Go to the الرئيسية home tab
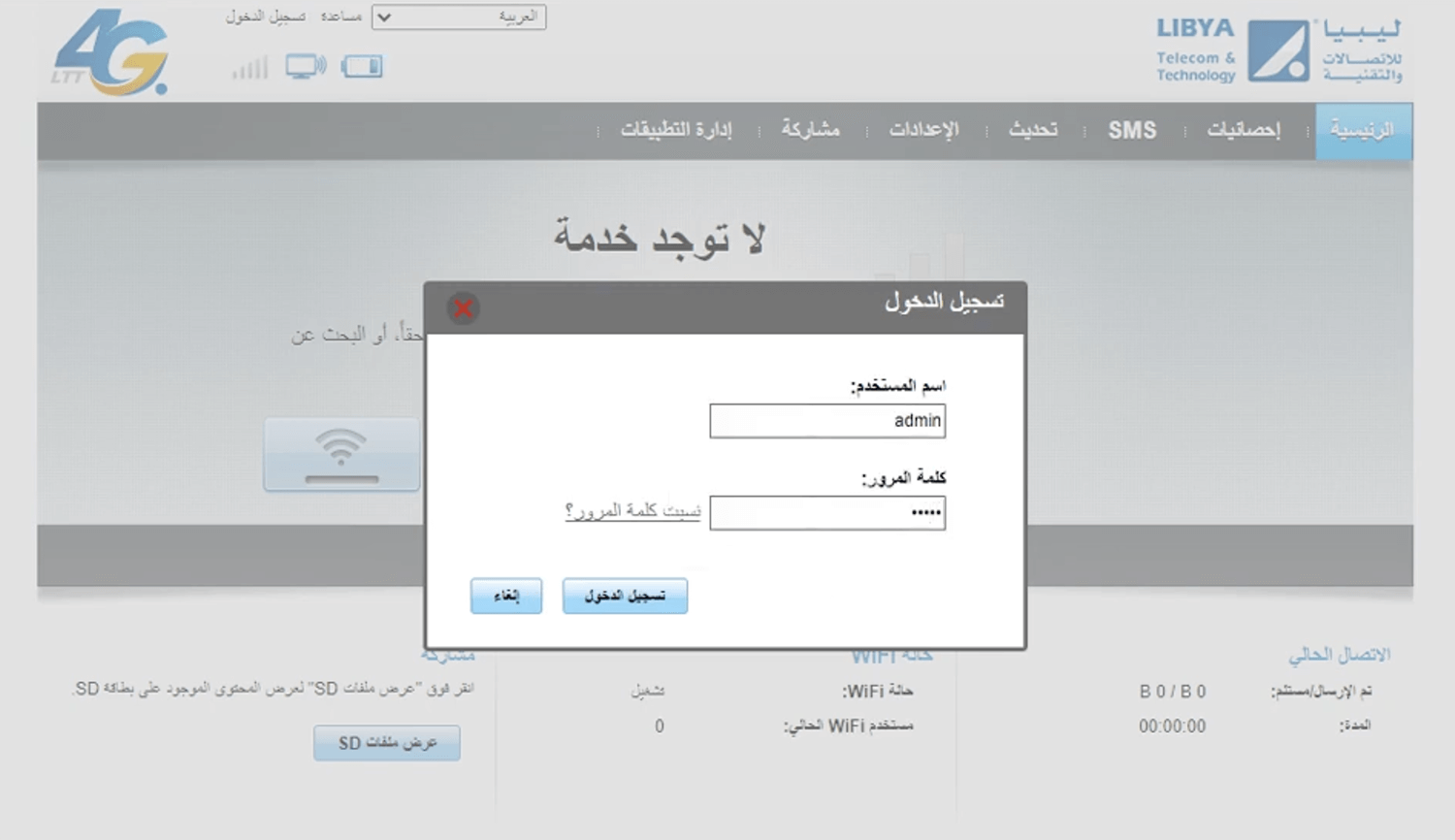 point(1362,131)
